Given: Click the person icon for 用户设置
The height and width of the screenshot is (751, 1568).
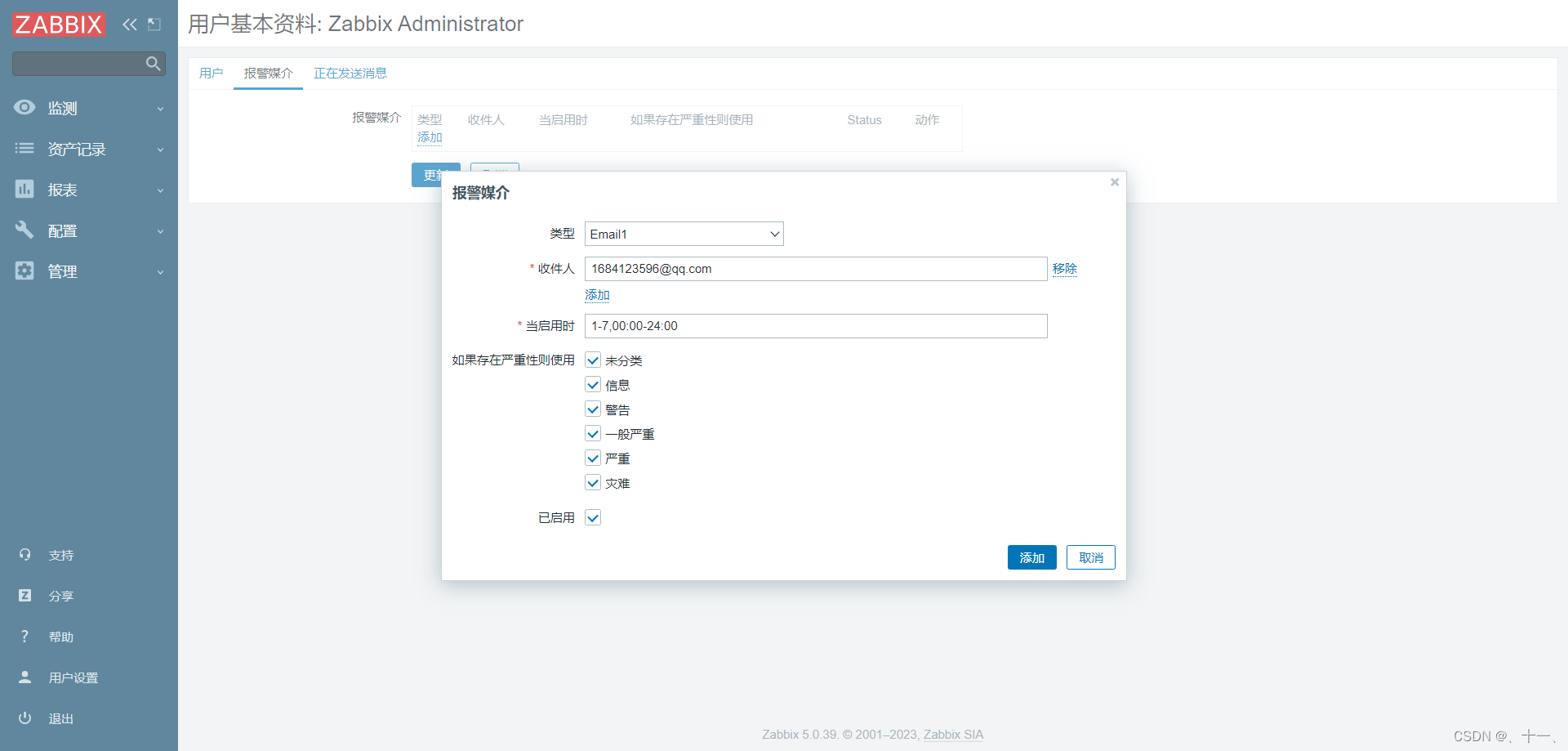Looking at the screenshot, I should point(24,677).
